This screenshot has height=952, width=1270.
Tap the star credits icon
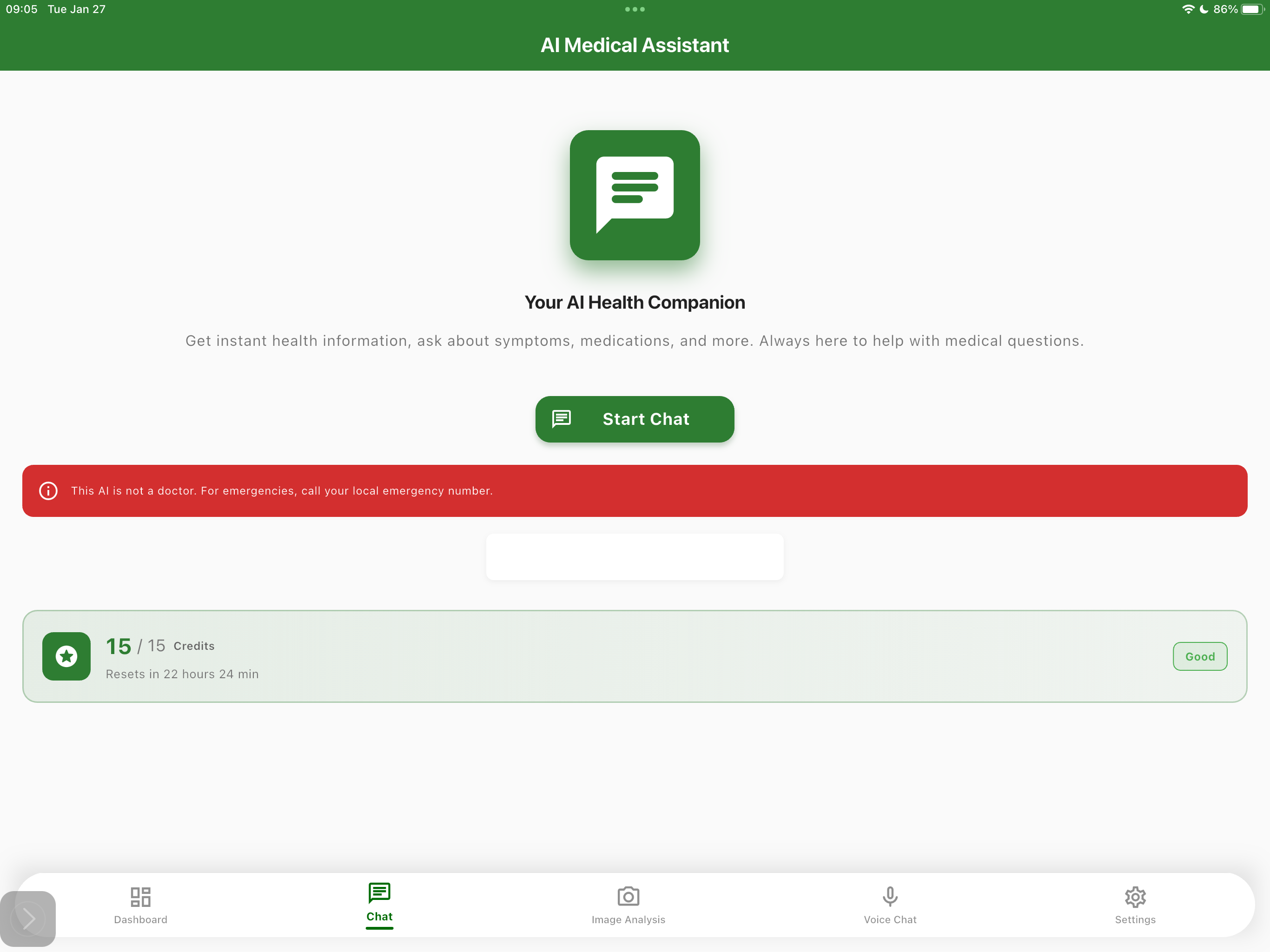[66, 656]
